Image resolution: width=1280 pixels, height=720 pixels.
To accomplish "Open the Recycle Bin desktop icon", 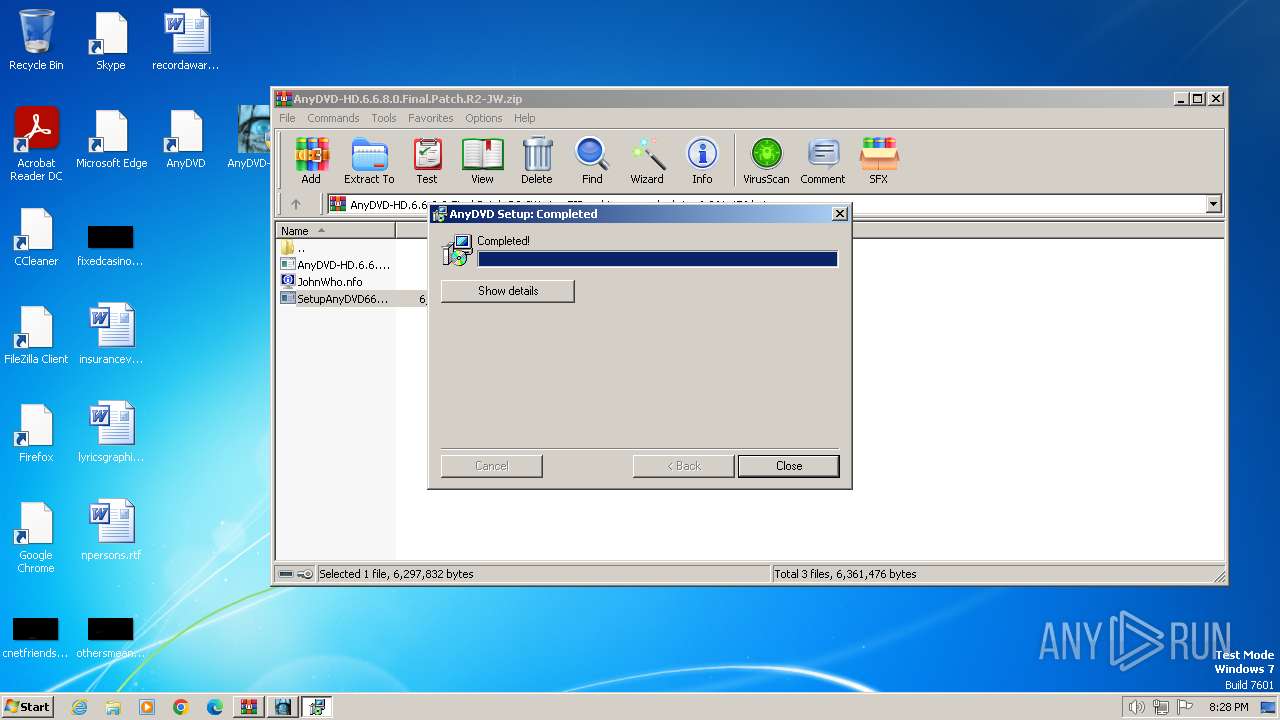I will [x=36, y=40].
